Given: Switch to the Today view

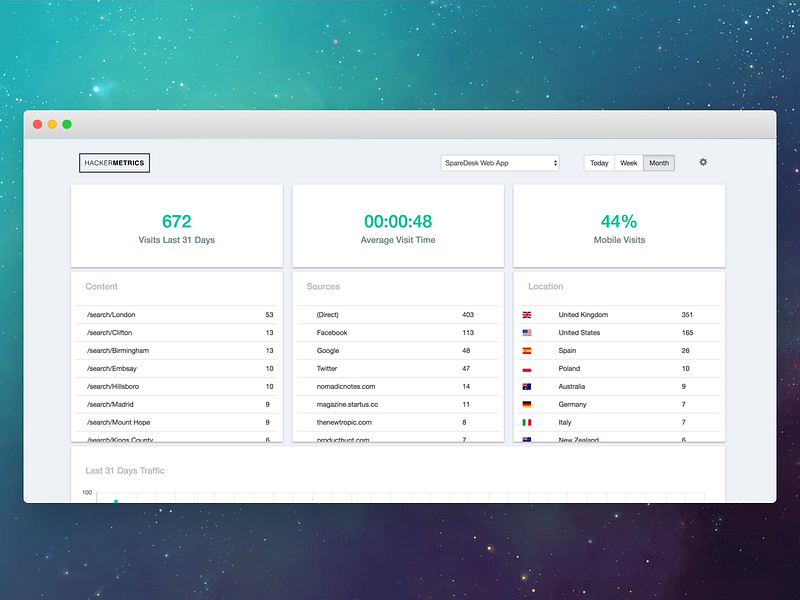Looking at the screenshot, I should pyautogui.click(x=599, y=162).
